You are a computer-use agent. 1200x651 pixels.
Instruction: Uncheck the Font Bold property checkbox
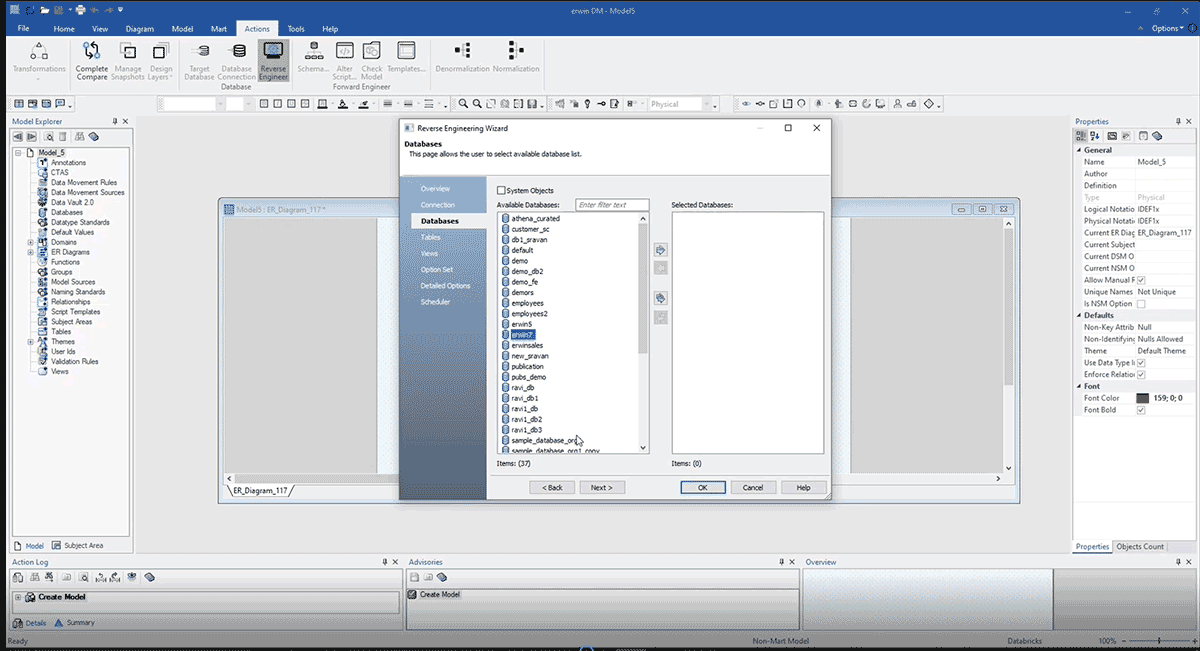pyautogui.click(x=1141, y=410)
